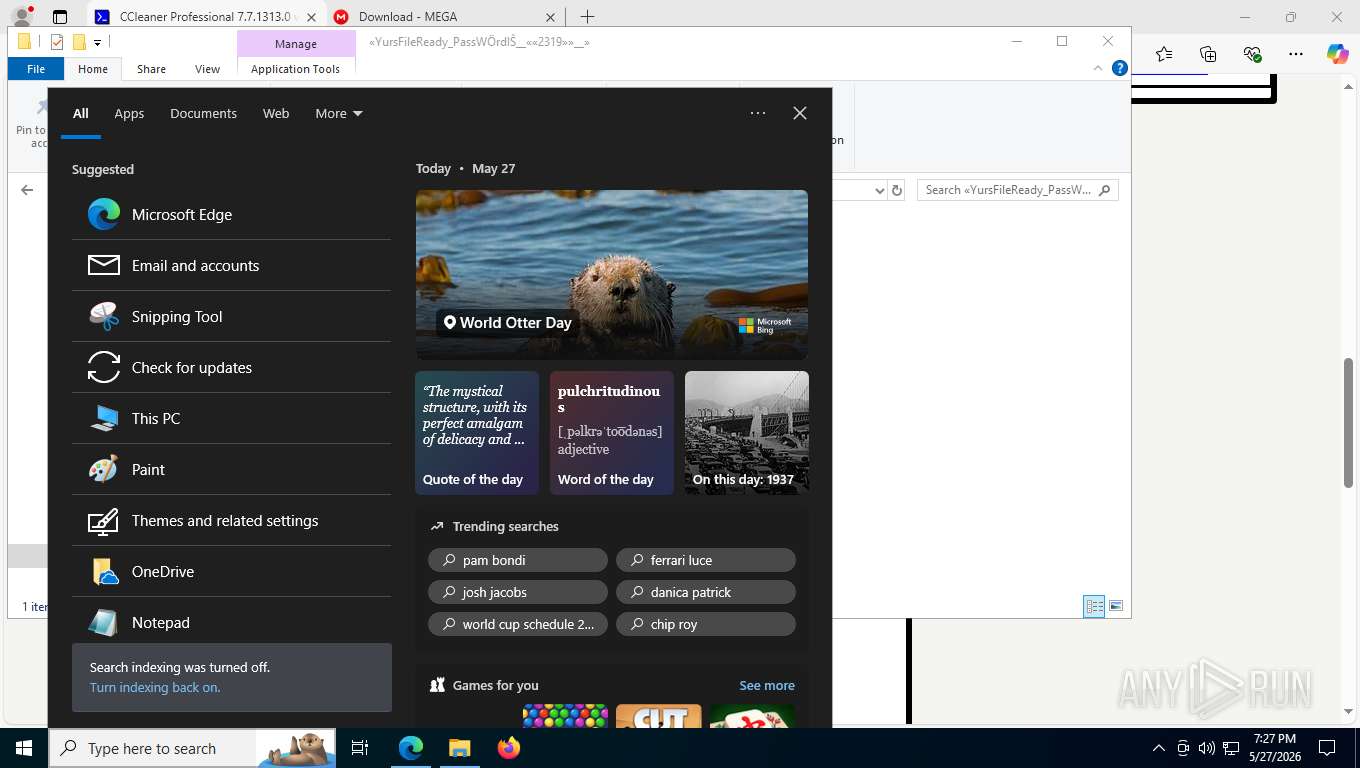The image size is (1360, 768).
Task: Open the notifications center icon
Action: point(1327,748)
